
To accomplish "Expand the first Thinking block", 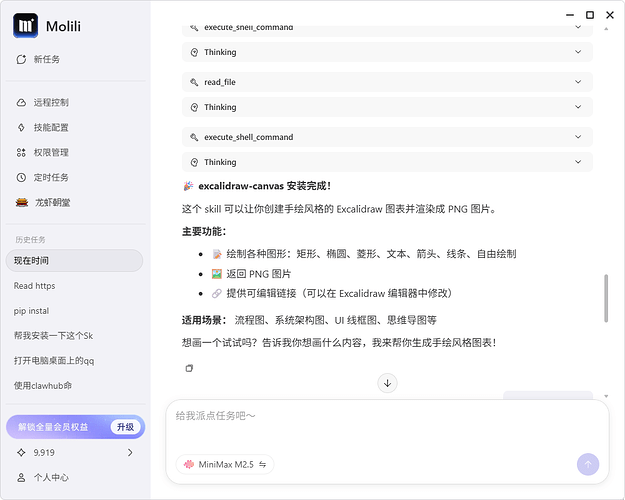I will (x=387, y=52).
